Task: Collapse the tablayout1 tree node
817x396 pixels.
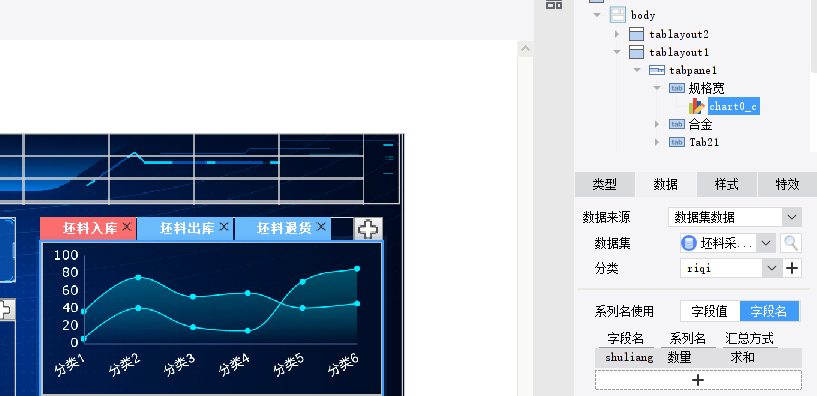Action: (617, 52)
